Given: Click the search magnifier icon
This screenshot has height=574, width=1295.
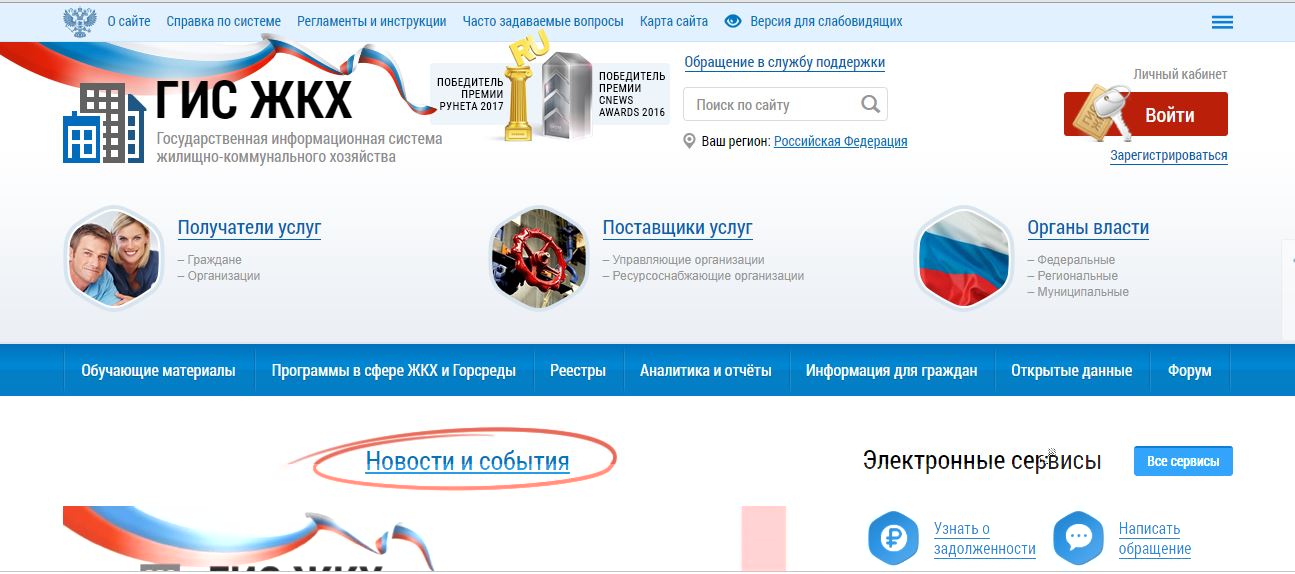Looking at the screenshot, I should click(870, 104).
